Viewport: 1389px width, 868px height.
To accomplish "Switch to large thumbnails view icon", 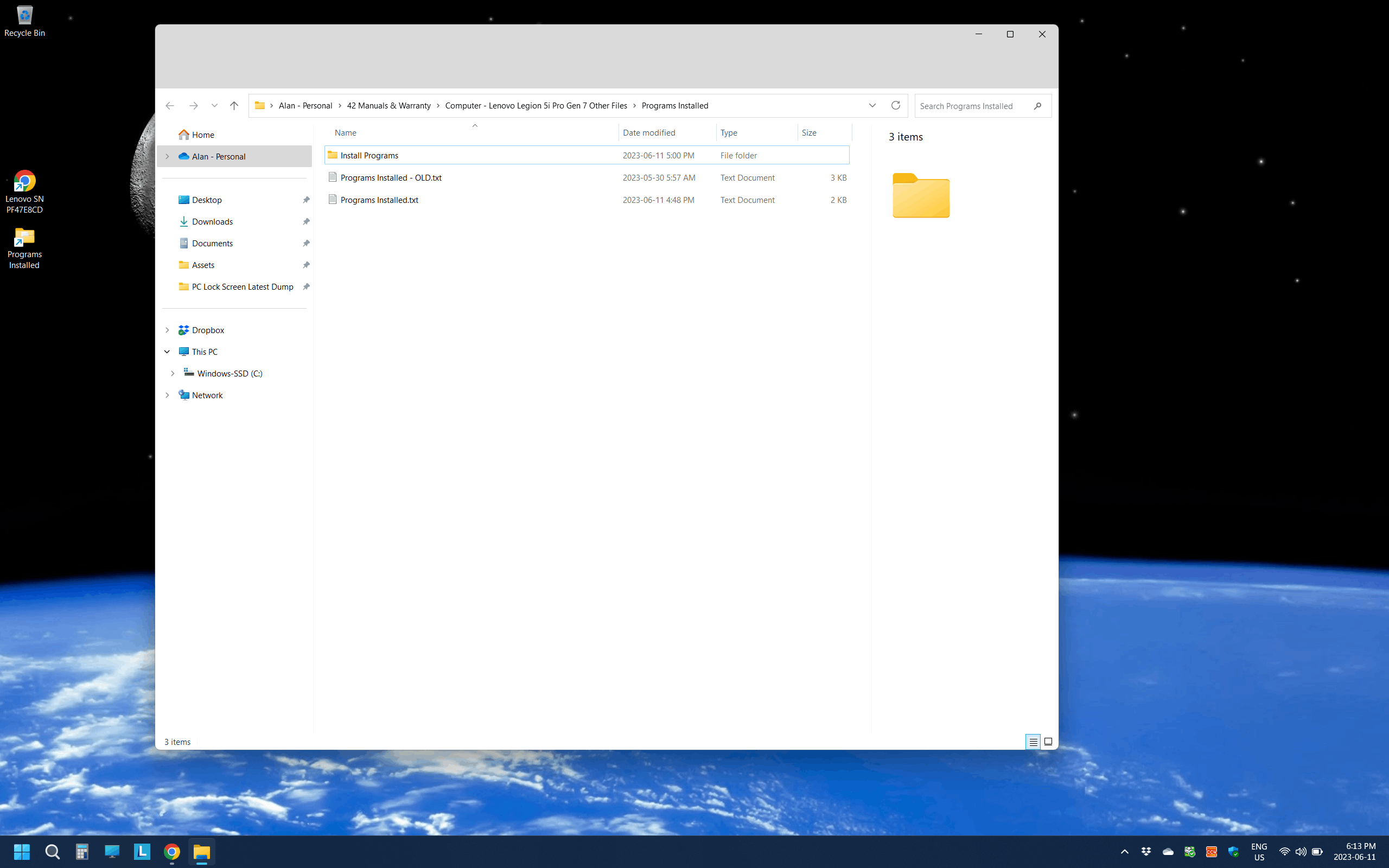I will [1048, 742].
